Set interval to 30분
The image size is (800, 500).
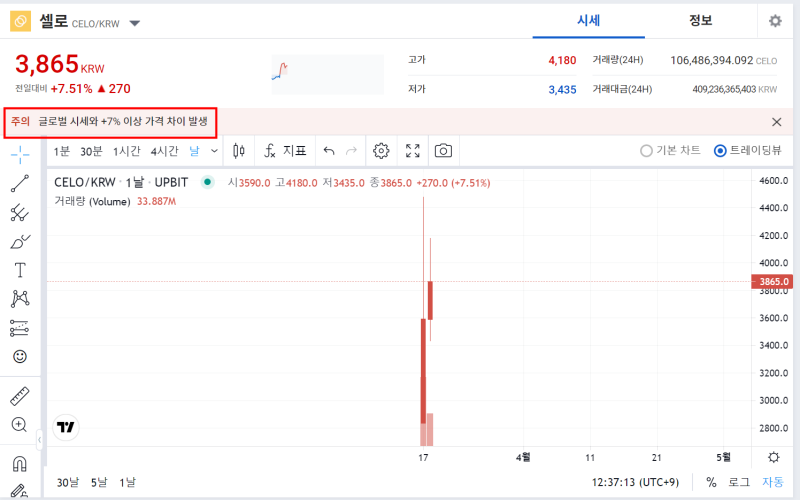click(x=91, y=151)
